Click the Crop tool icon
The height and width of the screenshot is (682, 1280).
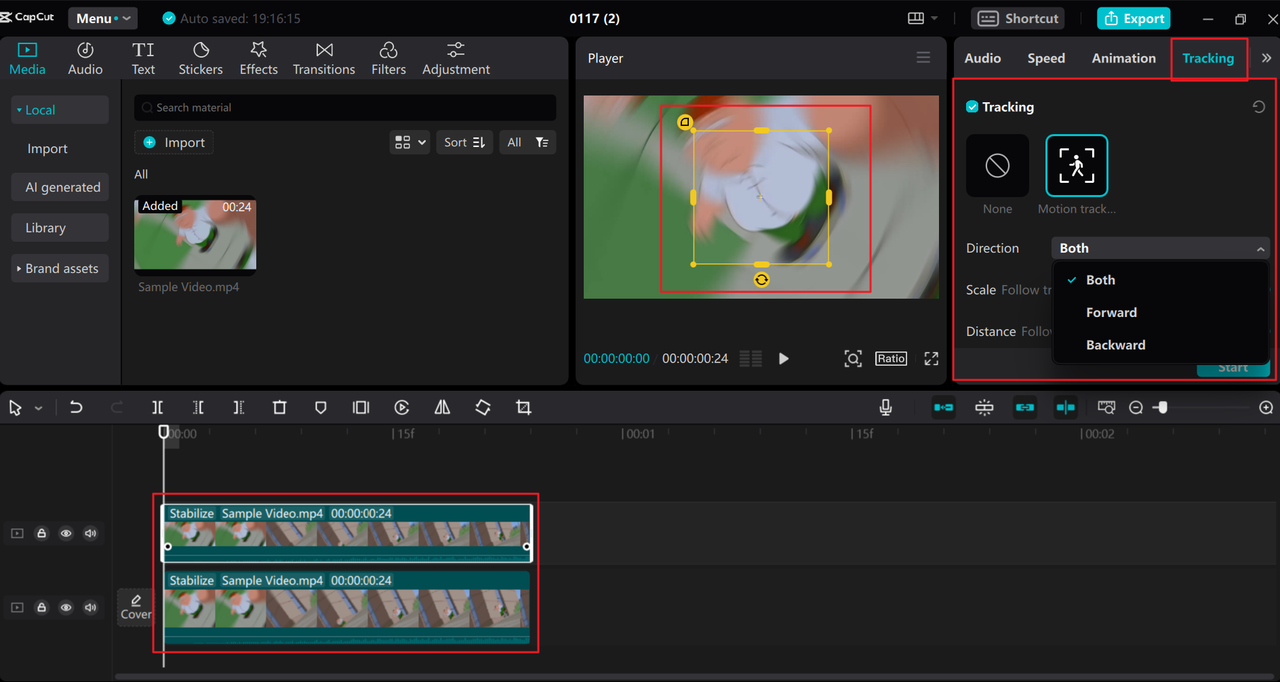click(523, 408)
